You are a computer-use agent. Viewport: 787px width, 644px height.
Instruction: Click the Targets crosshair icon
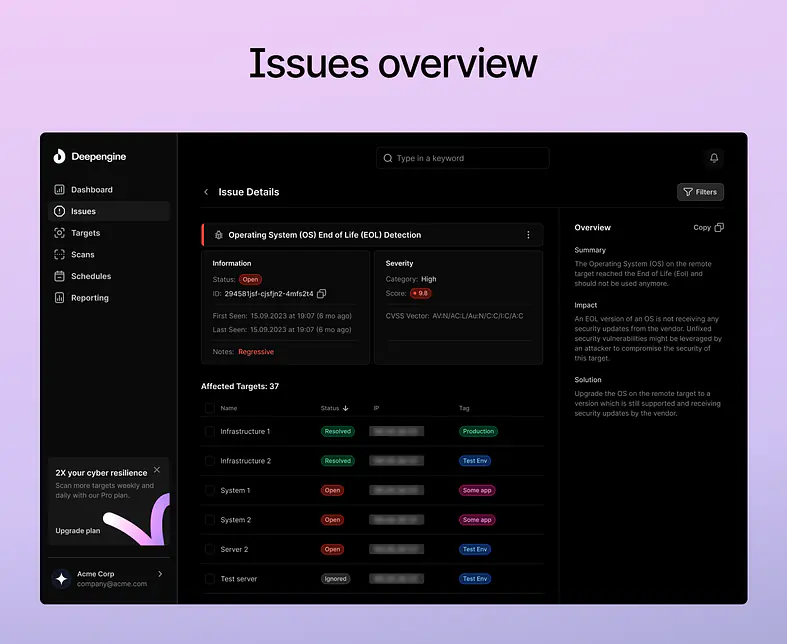[59, 233]
